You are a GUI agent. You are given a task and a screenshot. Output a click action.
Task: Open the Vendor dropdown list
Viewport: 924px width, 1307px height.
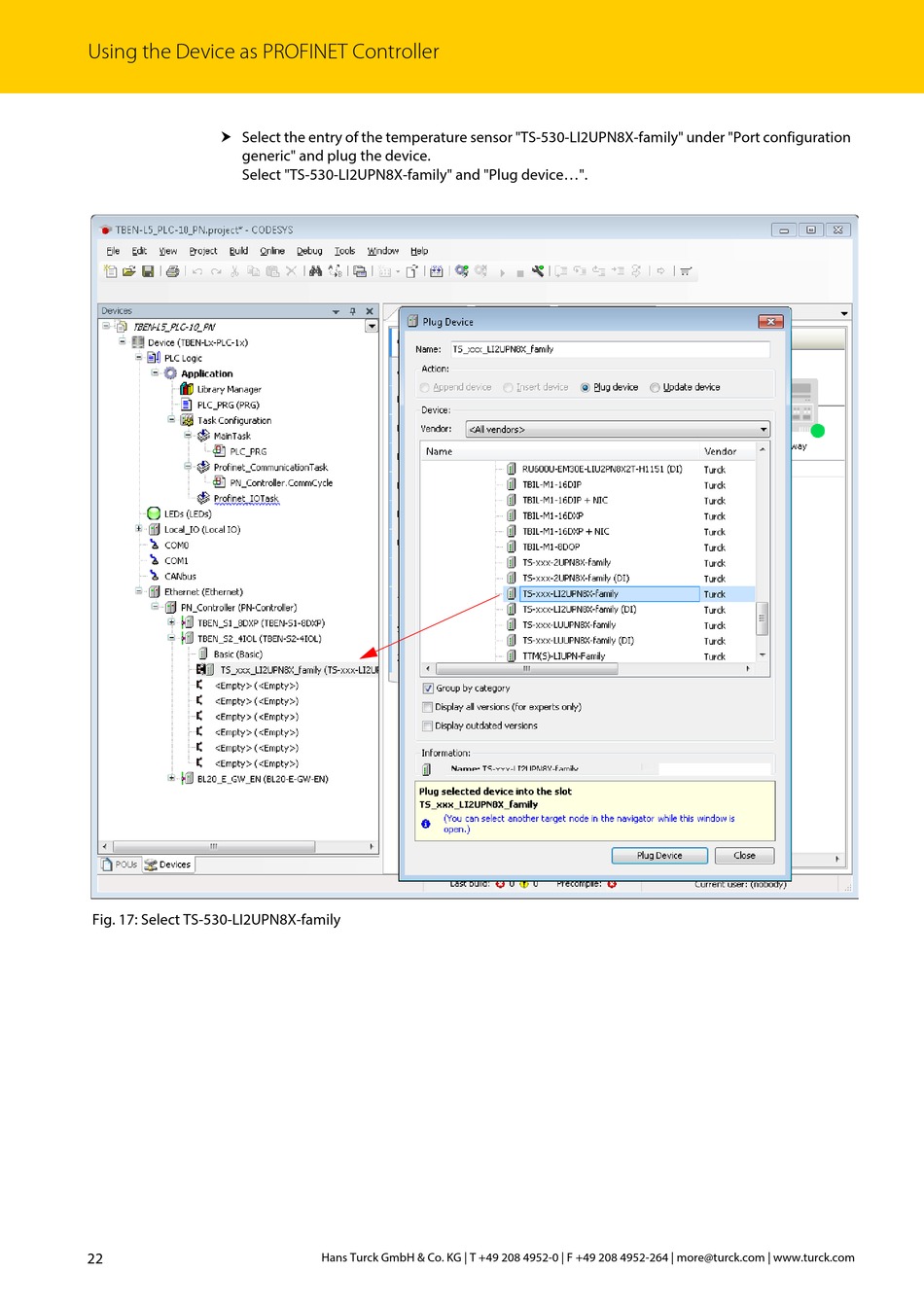pyautogui.click(x=764, y=429)
